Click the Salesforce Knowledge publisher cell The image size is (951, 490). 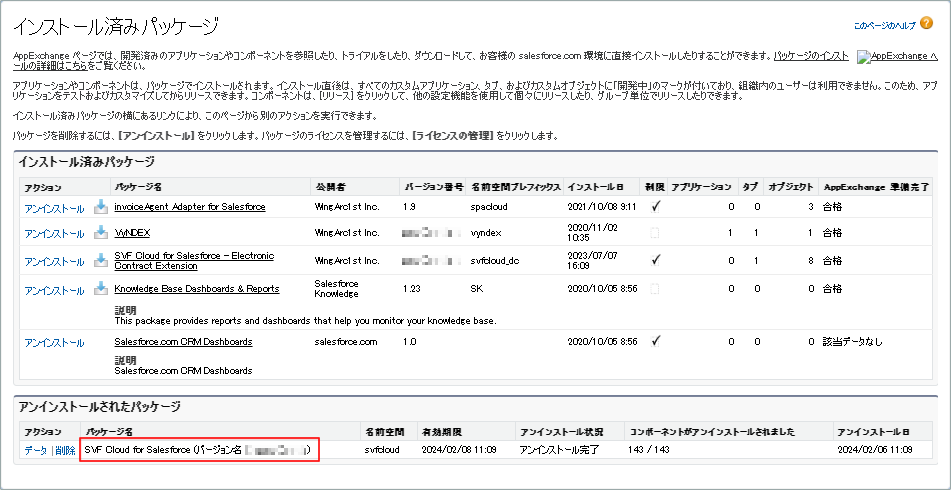tap(337, 289)
